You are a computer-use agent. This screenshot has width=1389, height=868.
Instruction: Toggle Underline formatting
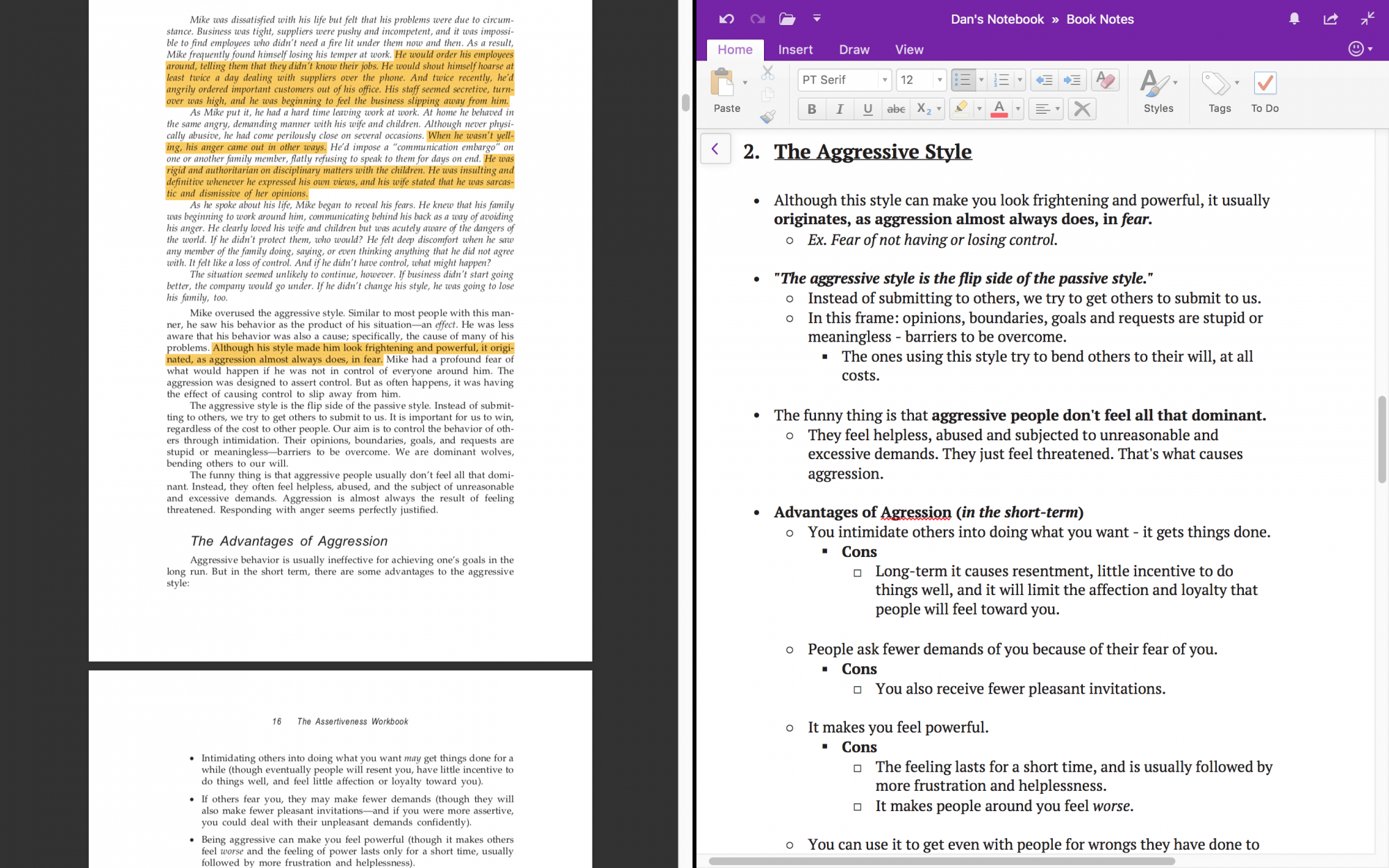click(867, 109)
